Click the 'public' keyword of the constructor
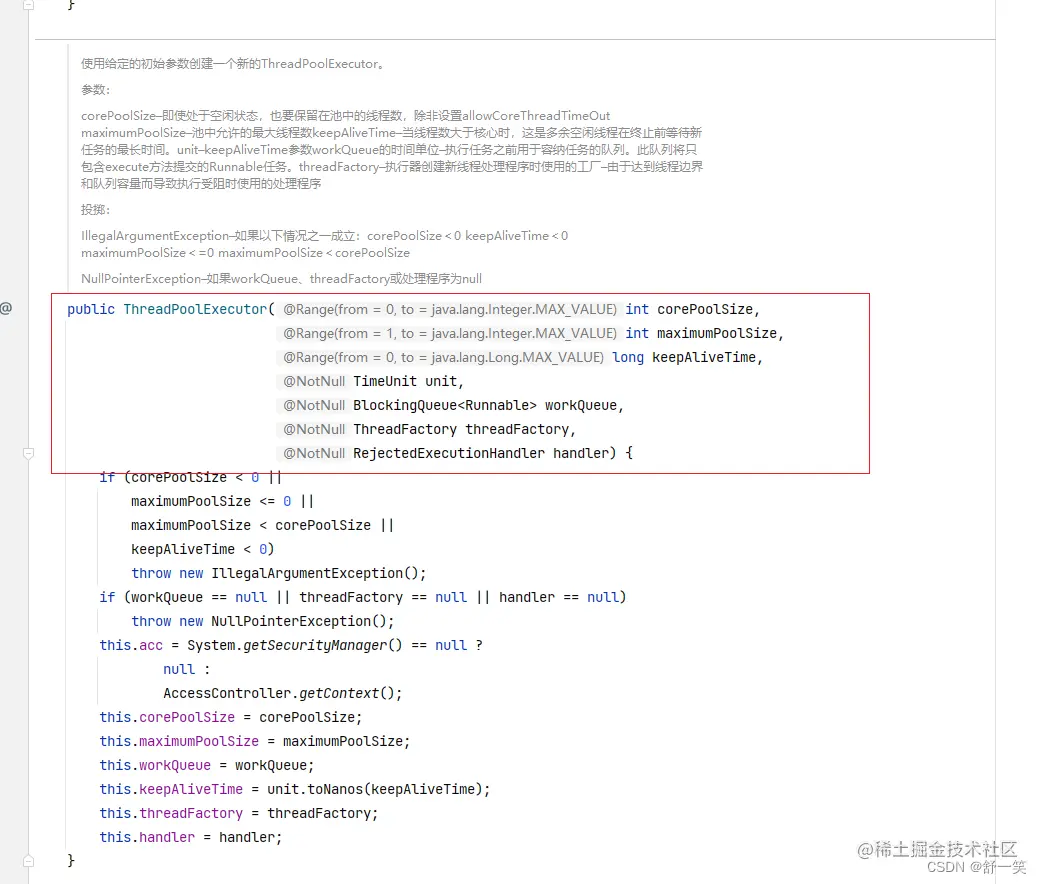The width and height of the screenshot is (1042, 884). click(91, 309)
